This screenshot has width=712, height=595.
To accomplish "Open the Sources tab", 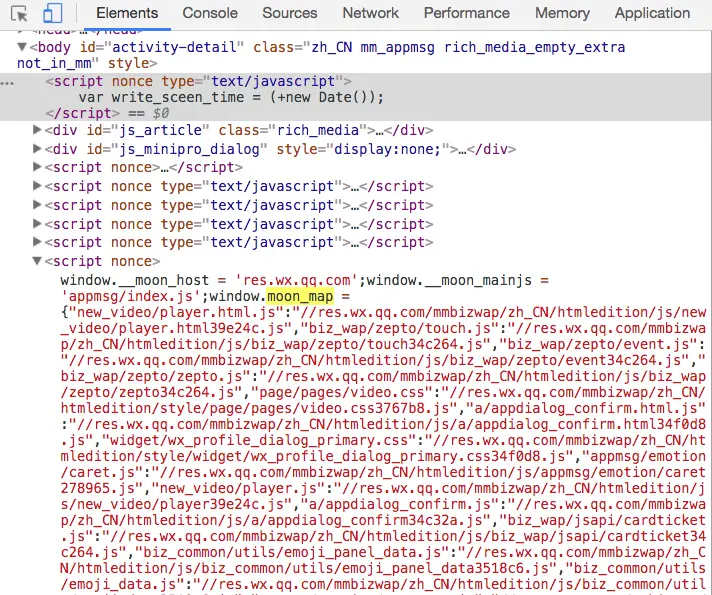I will pos(290,13).
